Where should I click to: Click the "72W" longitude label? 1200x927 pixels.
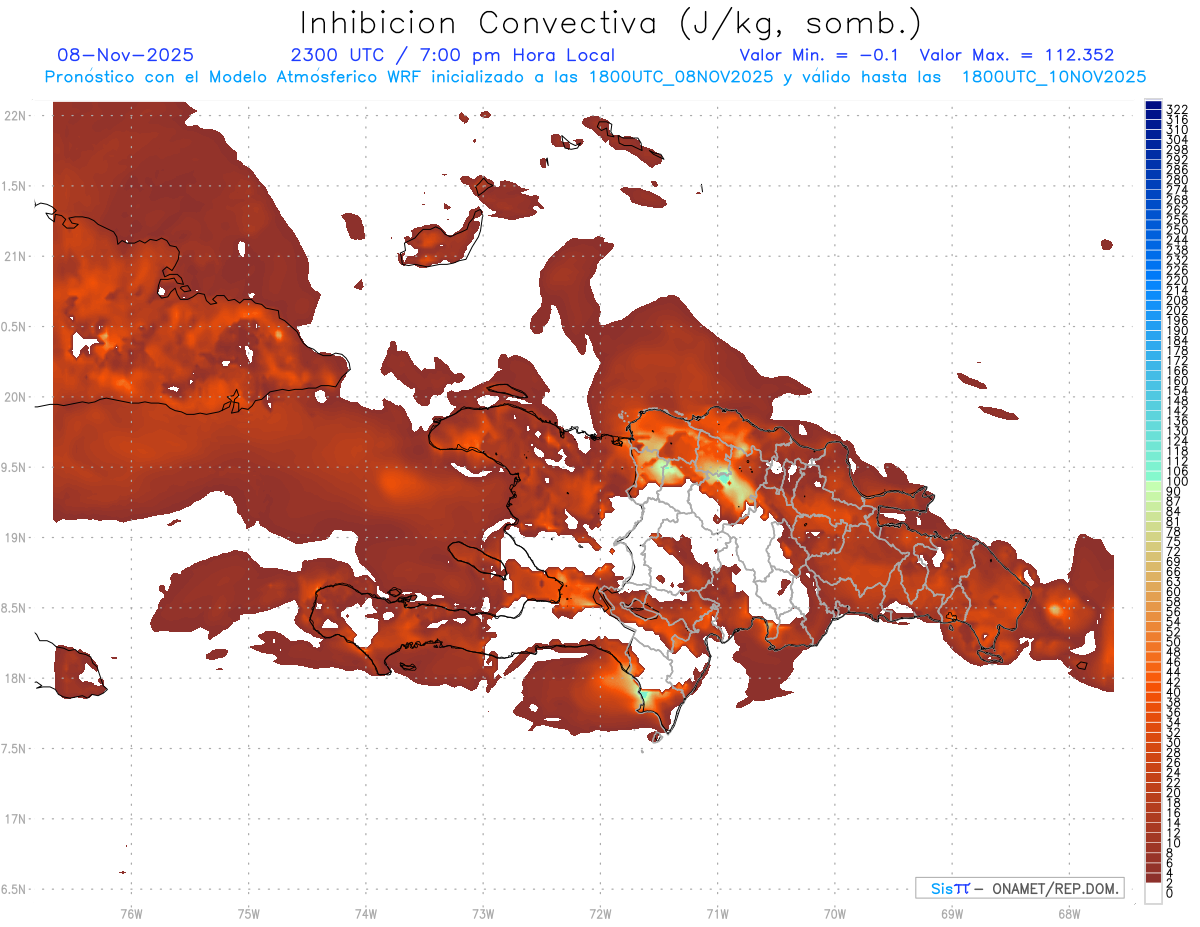point(600,913)
